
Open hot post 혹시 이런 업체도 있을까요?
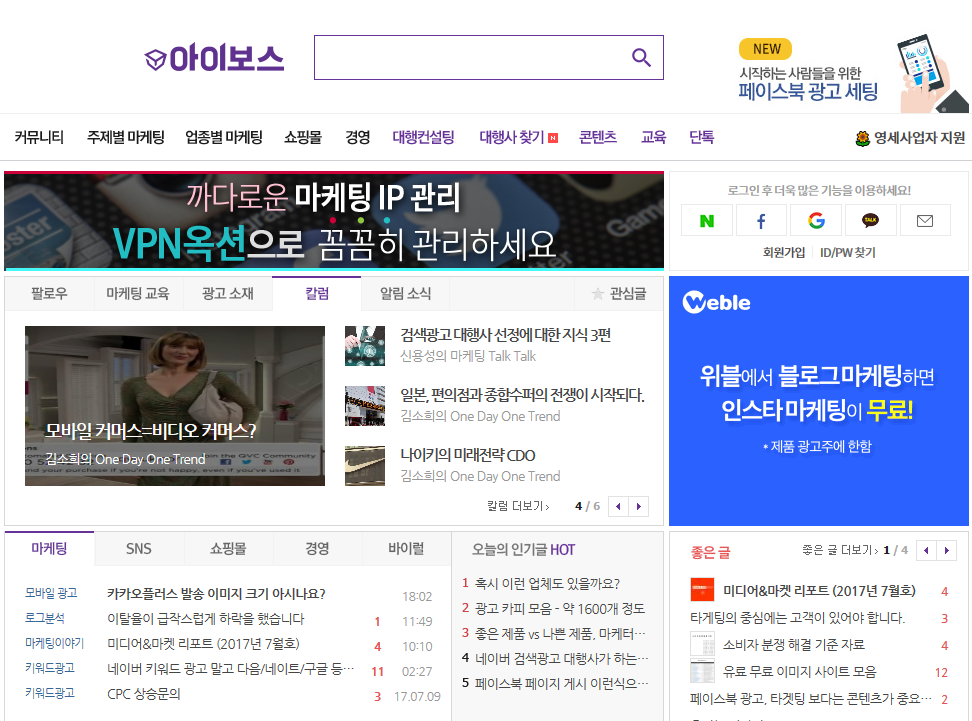point(547,583)
